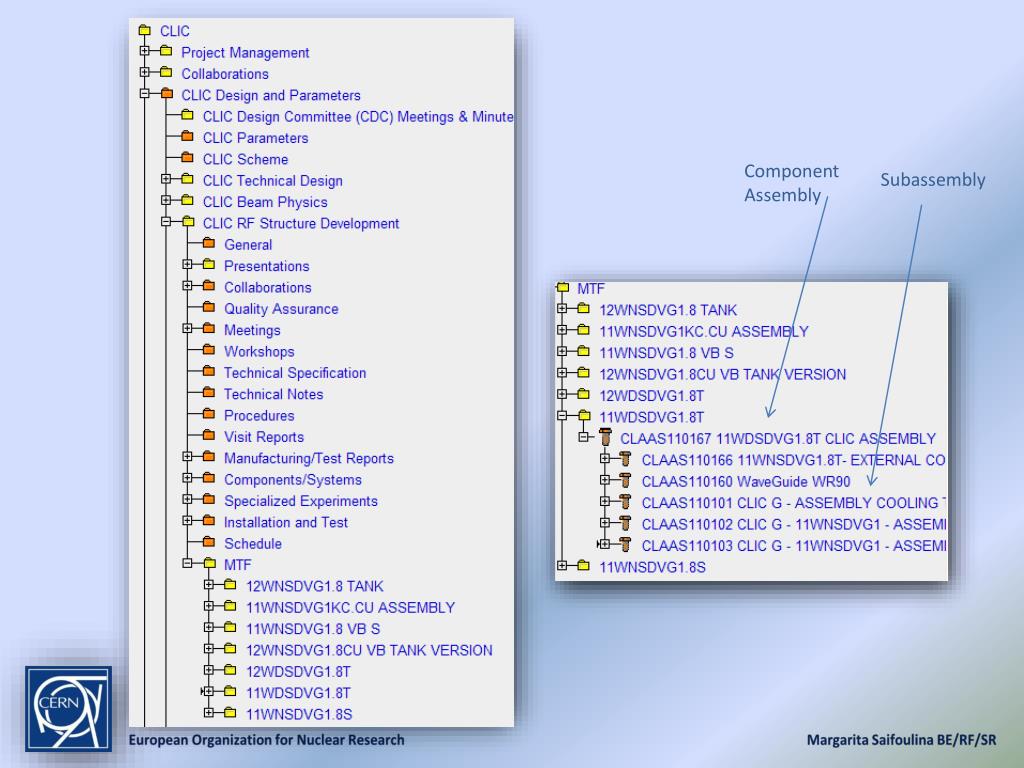Expand the Presentations node

pyautogui.click(x=187, y=264)
